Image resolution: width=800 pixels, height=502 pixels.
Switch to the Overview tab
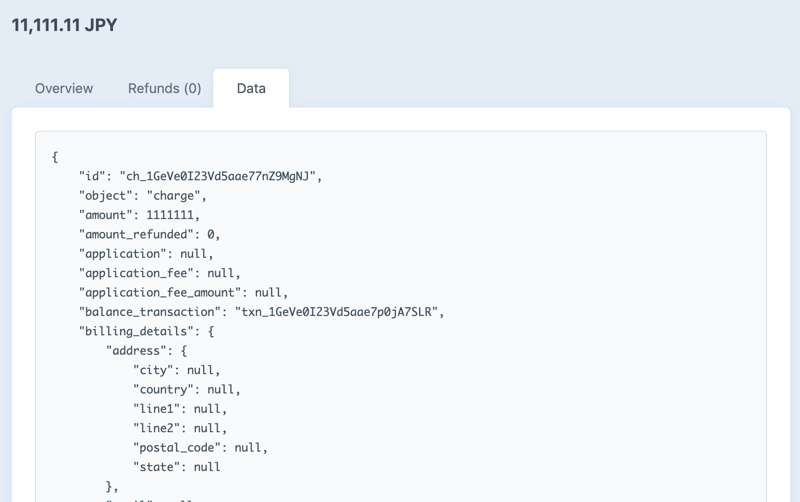click(64, 88)
